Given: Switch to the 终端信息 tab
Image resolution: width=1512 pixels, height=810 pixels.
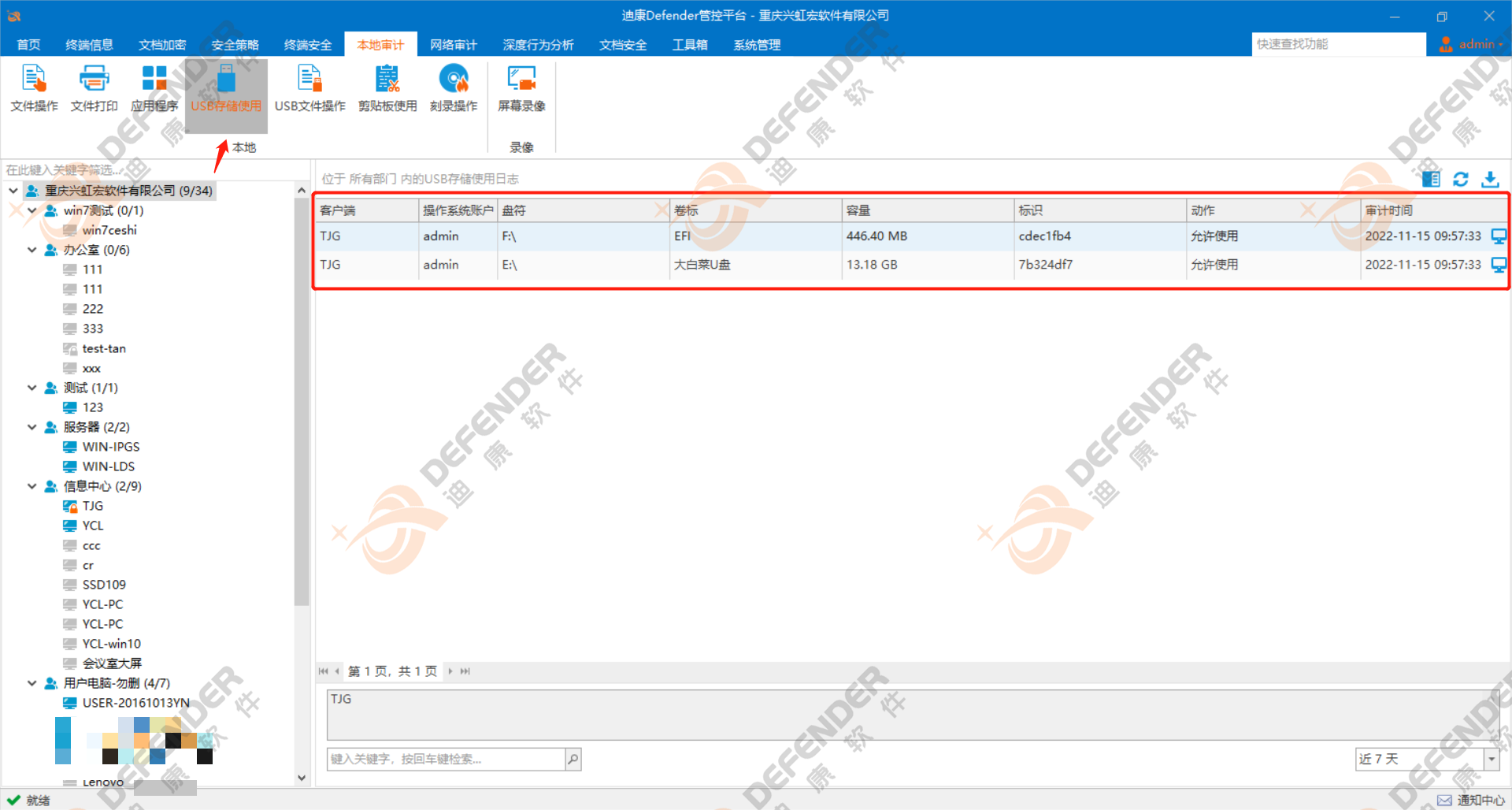Looking at the screenshot, I should click(x=89, y=45).
